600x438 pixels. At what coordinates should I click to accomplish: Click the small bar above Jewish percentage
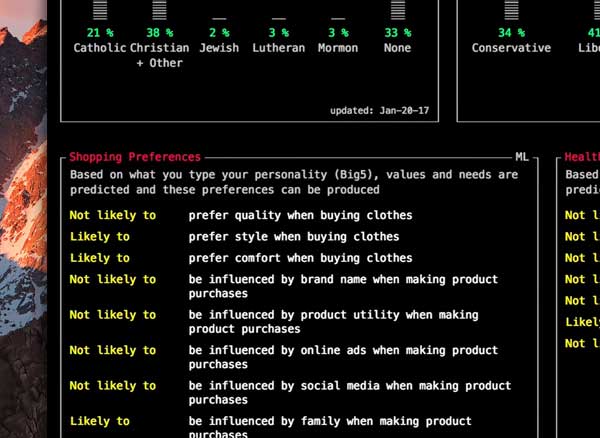[219, 18]
